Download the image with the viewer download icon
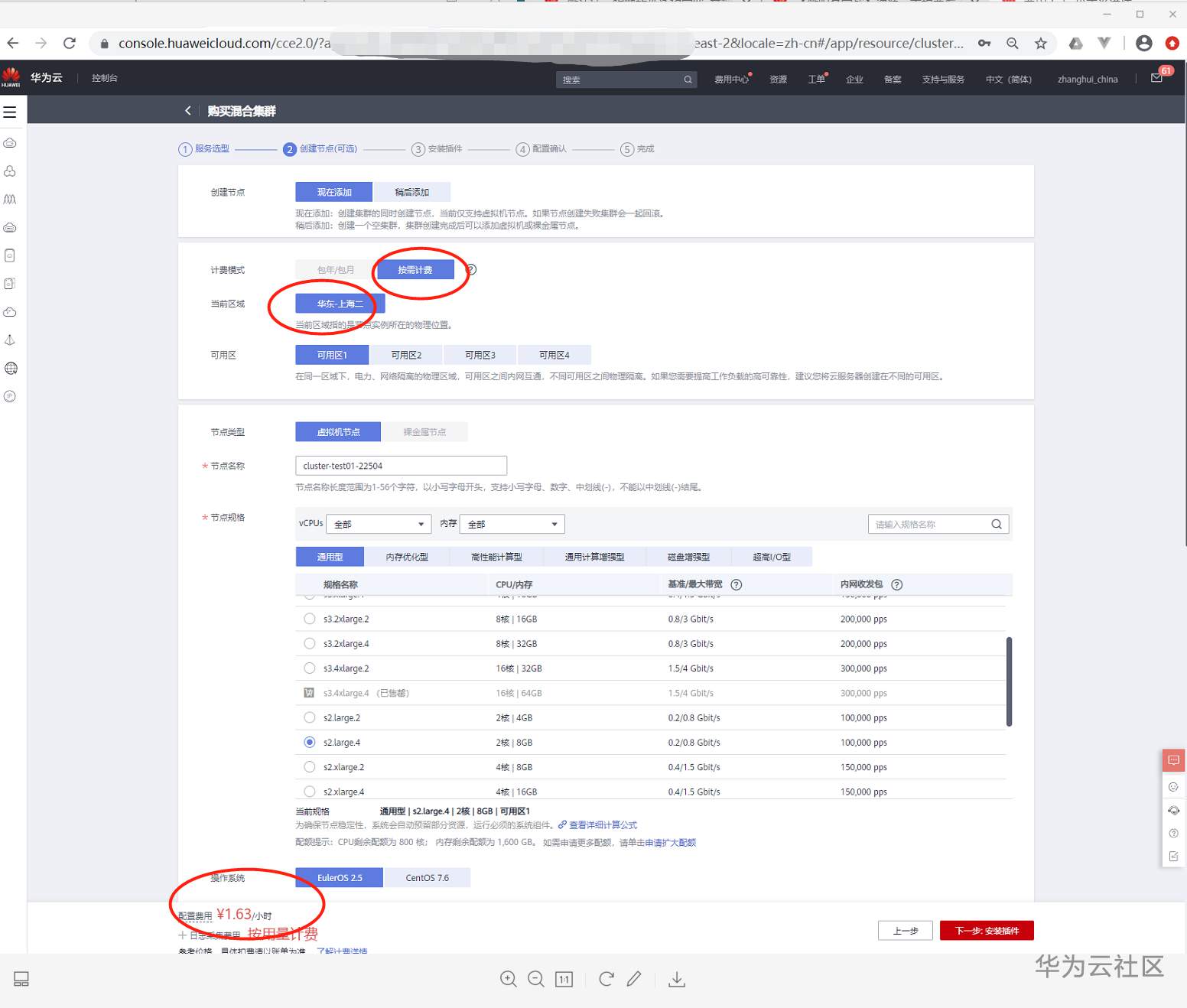Viewport: 1187px width, 1008px height. [677, 979]
